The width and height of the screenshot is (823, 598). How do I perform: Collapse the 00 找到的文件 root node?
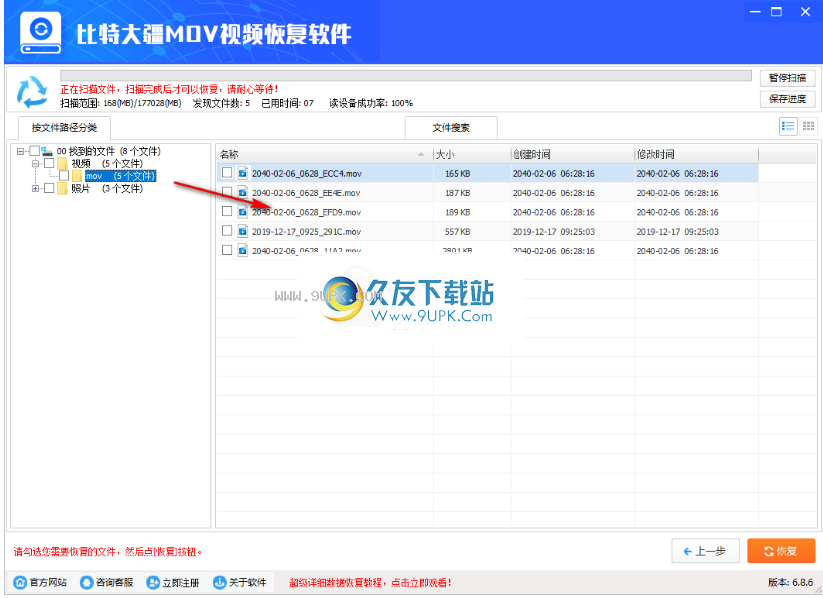coord(20,151)
